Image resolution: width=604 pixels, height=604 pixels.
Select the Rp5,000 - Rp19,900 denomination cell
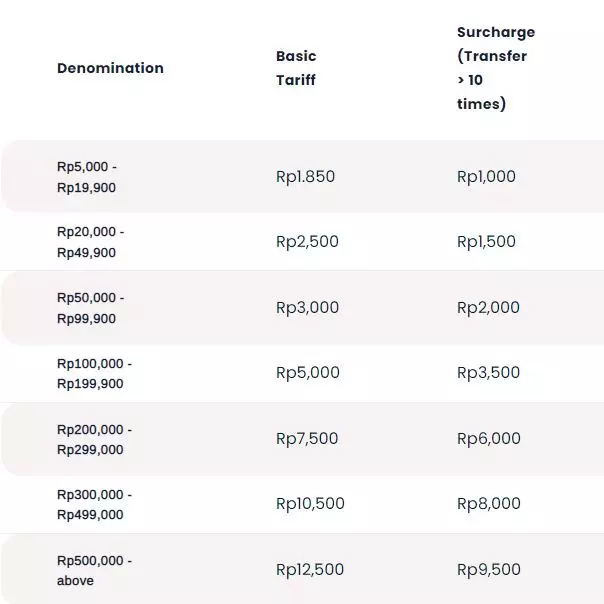[87, 176]
